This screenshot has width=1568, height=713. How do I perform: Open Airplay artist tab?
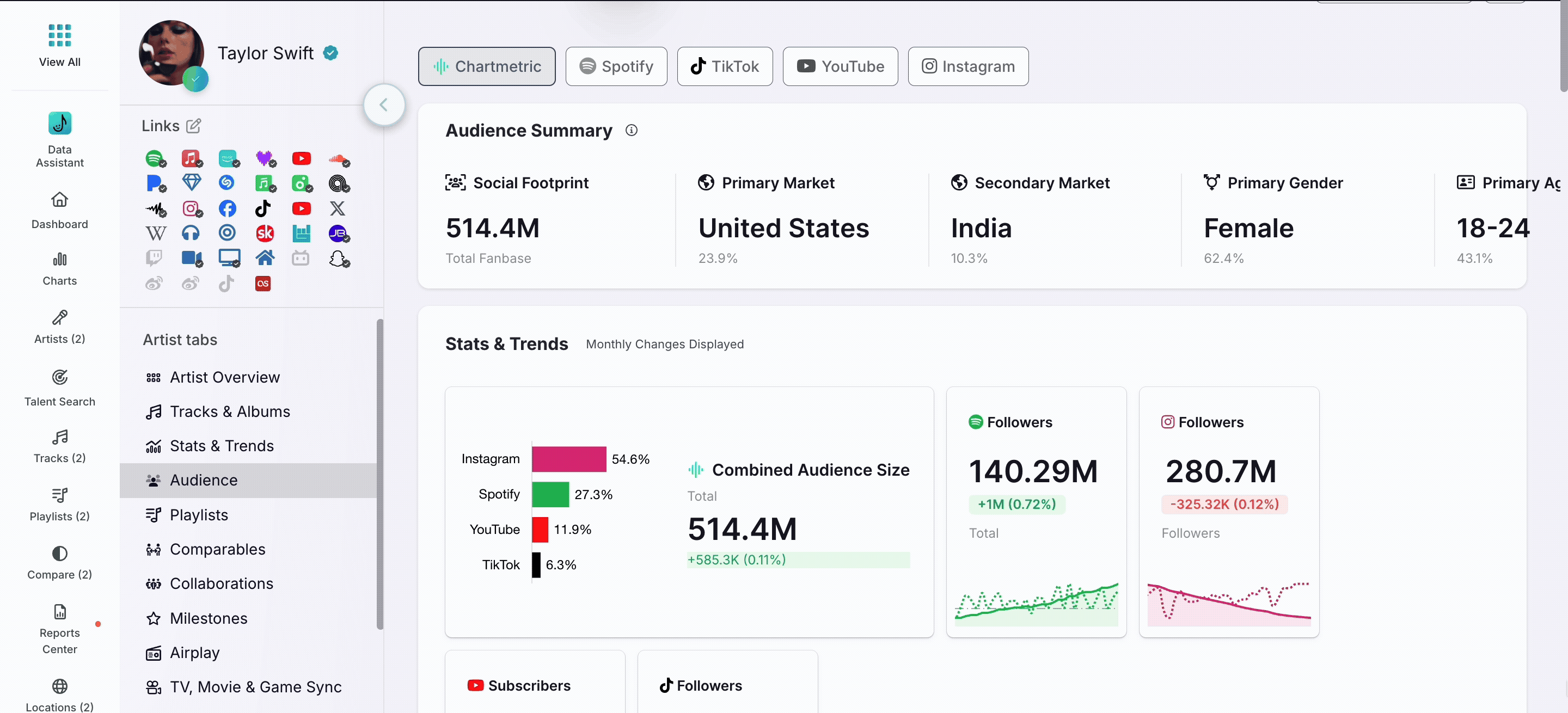[248, 652]
